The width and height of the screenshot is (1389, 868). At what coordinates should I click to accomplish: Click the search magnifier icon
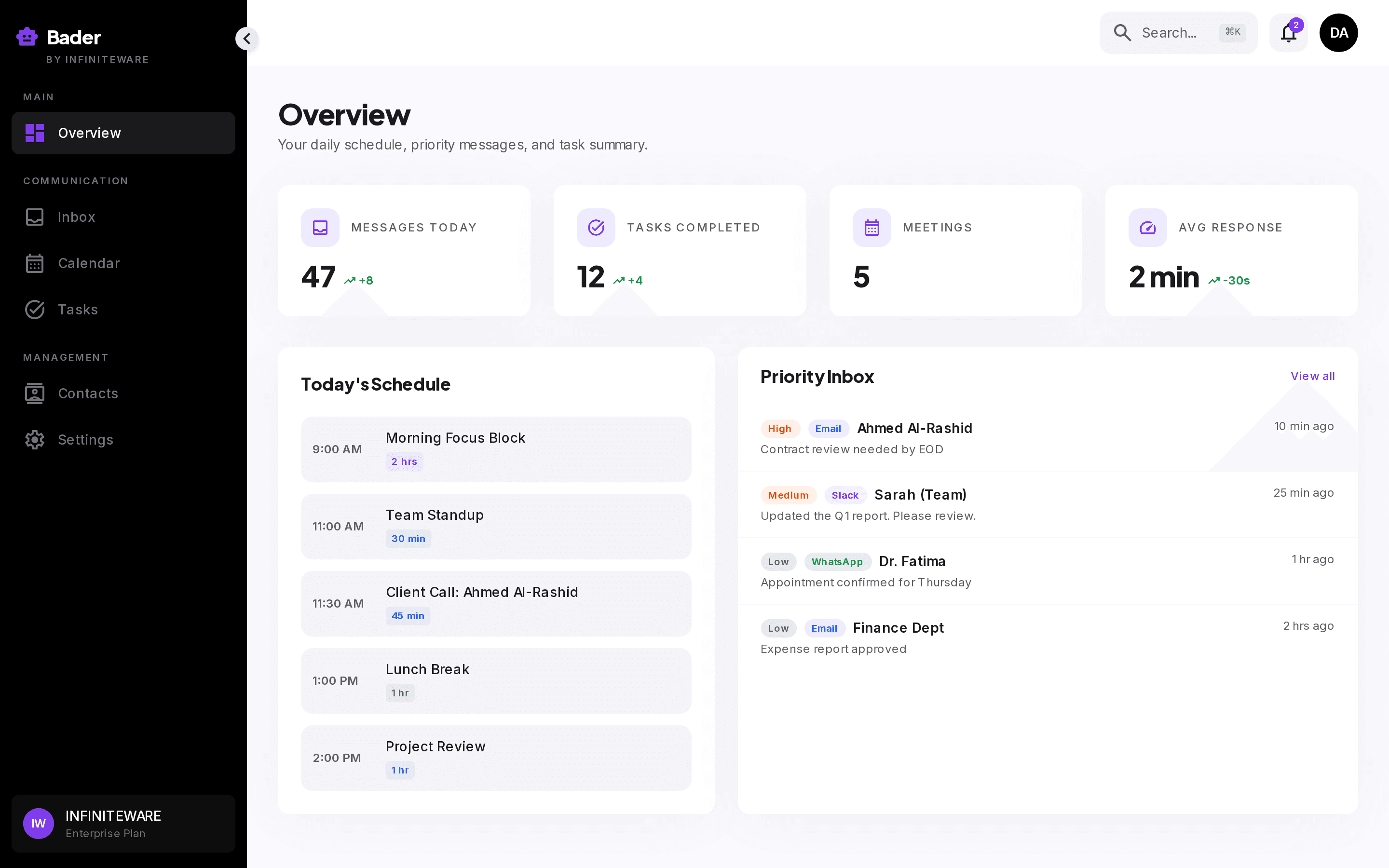coord(1122,33)
